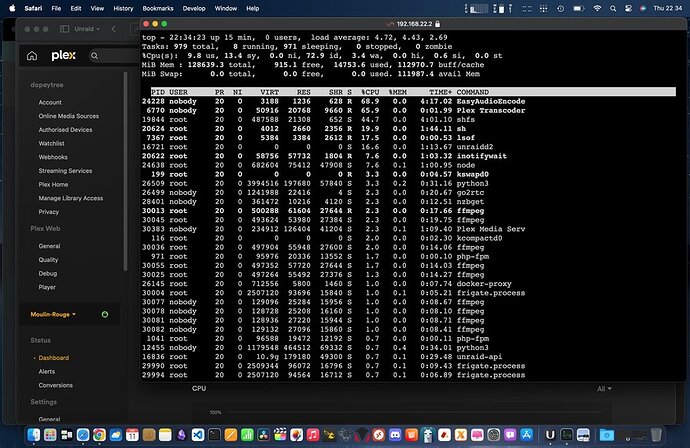This screenshot has width=690, height=448.
Task: Open Conversions under Status
Action: click(56, 385)
